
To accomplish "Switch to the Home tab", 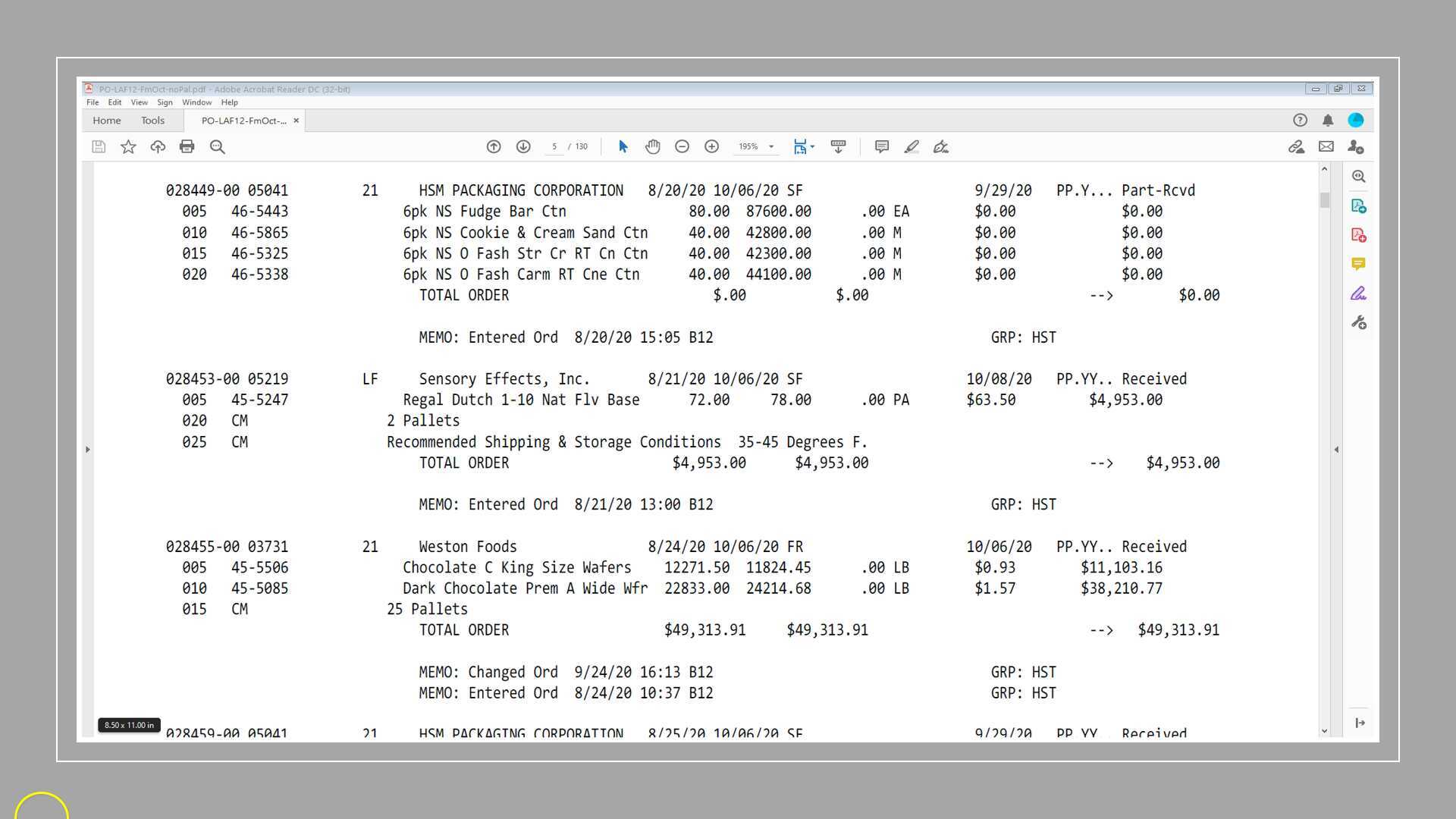I will point(106,120).
